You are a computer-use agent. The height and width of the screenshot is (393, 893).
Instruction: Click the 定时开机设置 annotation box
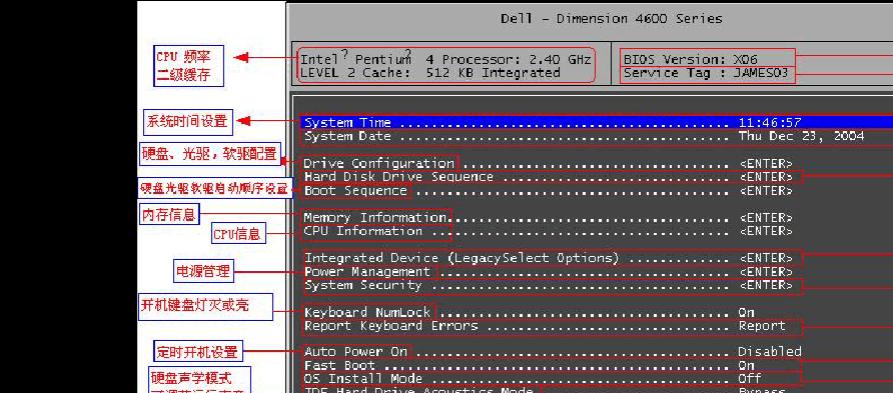pyautogui.click(x=196, y=352)
